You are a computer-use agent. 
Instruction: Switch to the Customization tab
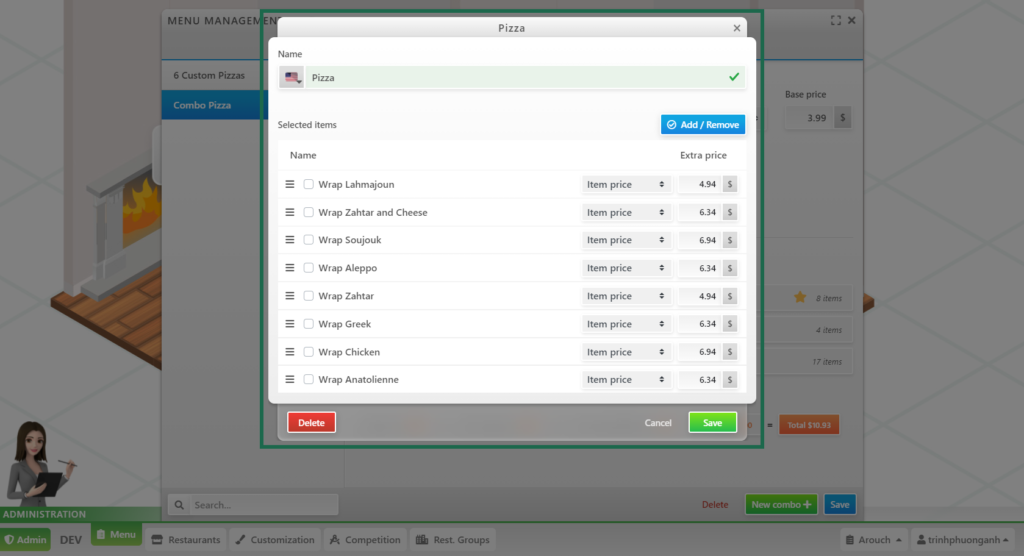pyautogui.click(x=275, y=540)
